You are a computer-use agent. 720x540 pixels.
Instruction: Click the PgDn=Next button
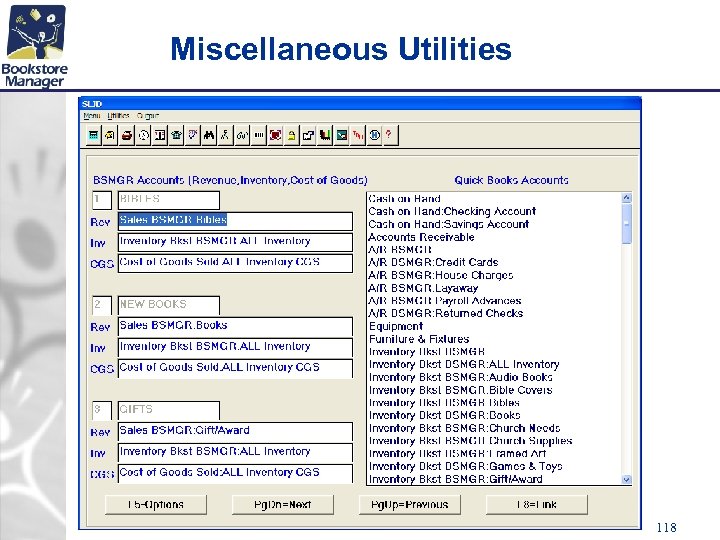[282, 505]
